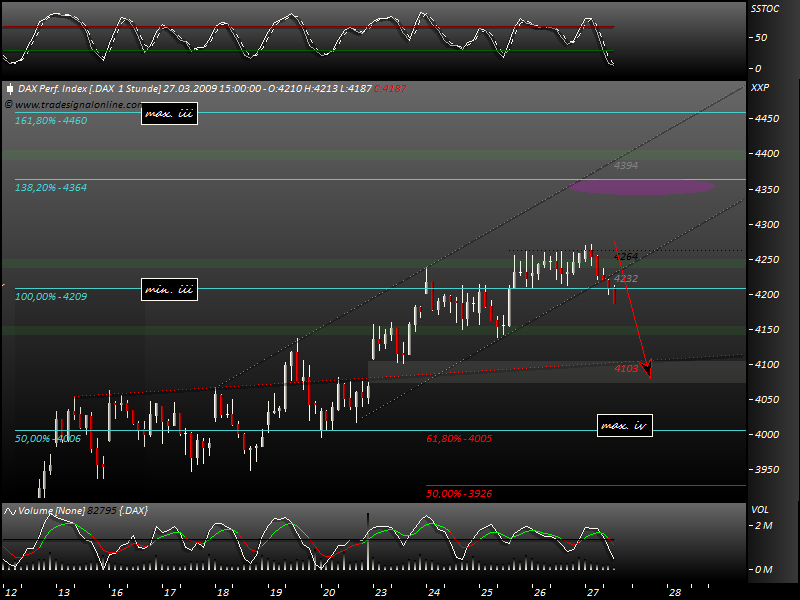The width and height of the screenshot is (800, 600).
Task: Click the '100,00% - 4209' Fibonacci label
Action: point(51,297)
